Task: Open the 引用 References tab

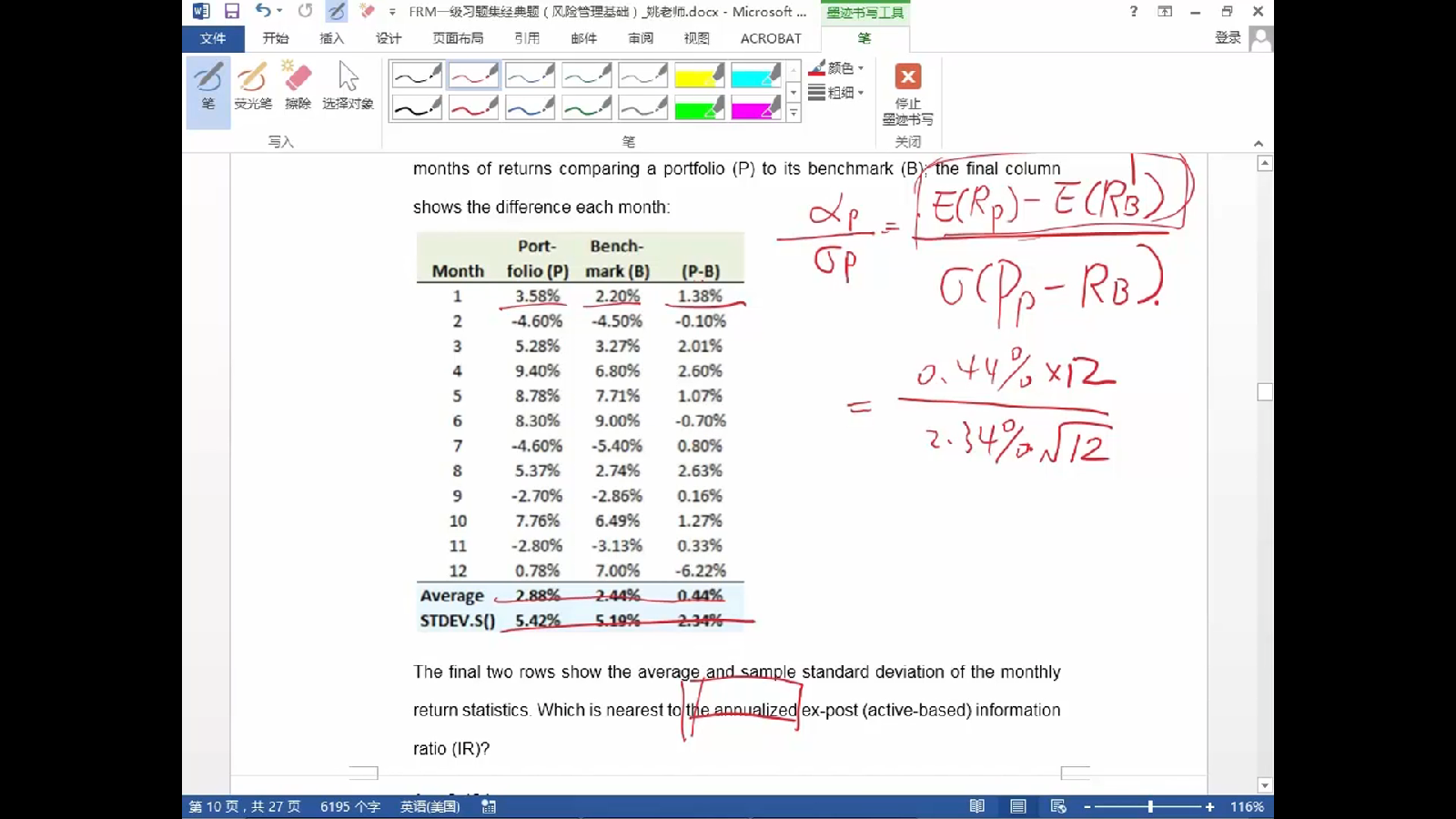Action: click(x=527, y=38)
